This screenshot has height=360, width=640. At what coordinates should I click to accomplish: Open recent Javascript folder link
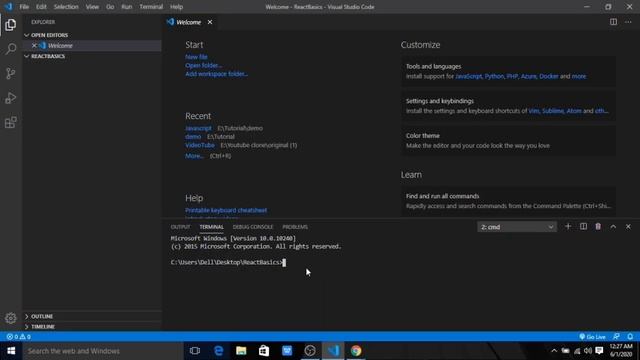[198, 128]
